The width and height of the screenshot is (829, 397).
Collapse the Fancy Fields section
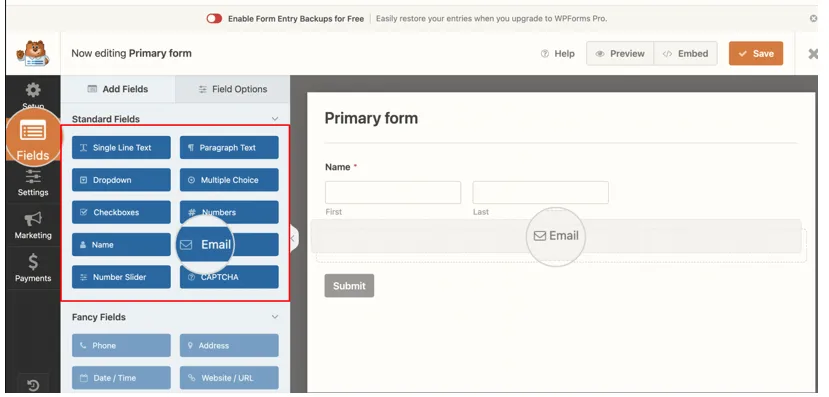pyautogui.click(x=275, y=317)
